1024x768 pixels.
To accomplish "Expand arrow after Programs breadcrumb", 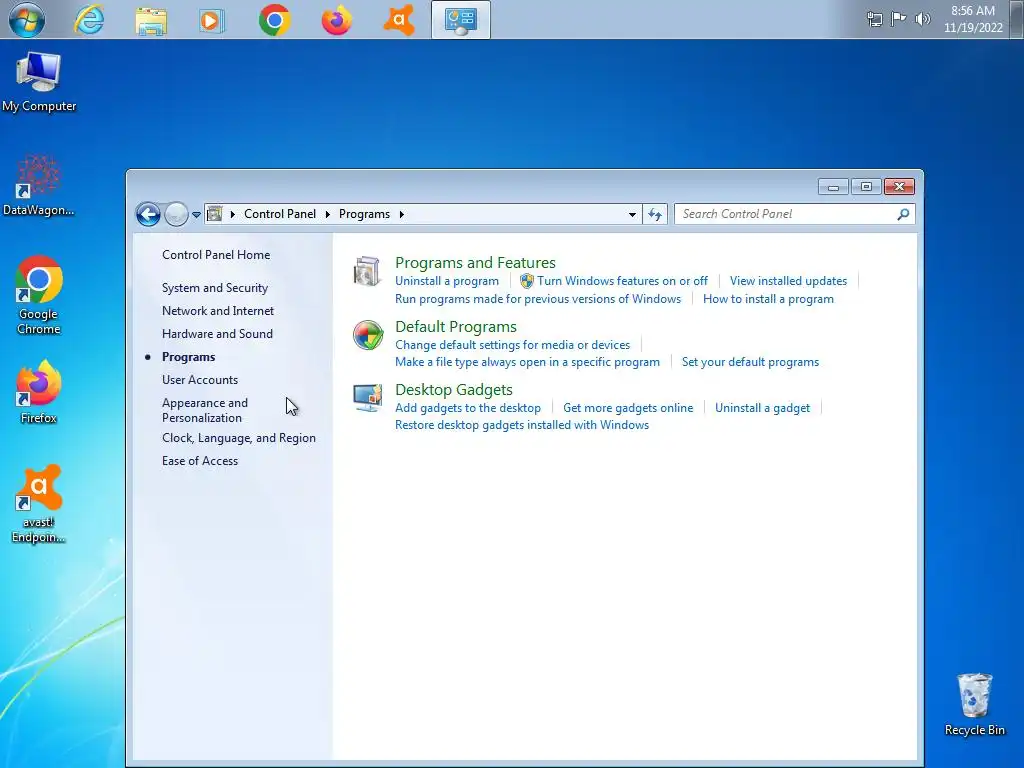I will pos(402,214).
